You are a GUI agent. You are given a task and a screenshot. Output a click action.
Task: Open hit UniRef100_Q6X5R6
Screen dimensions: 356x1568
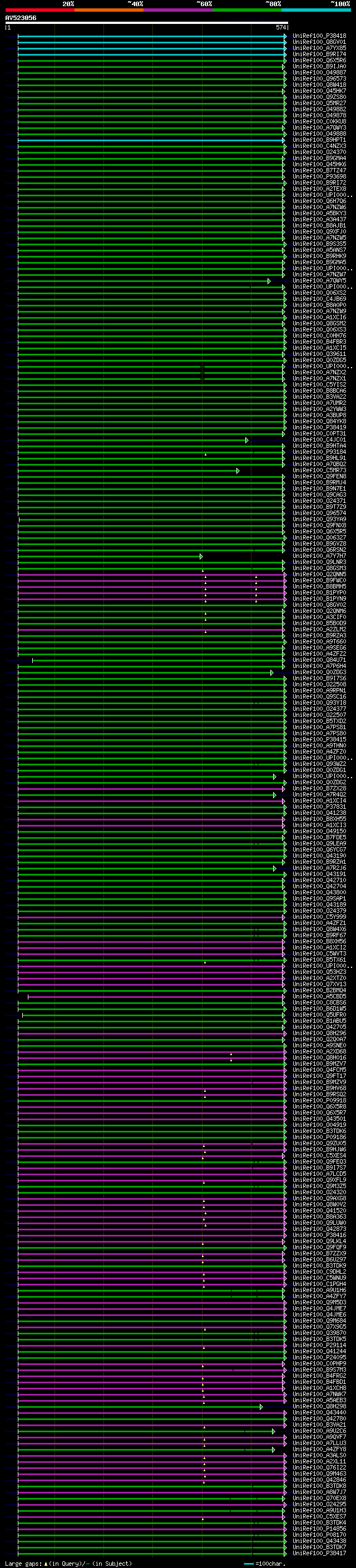coord(319,60)
